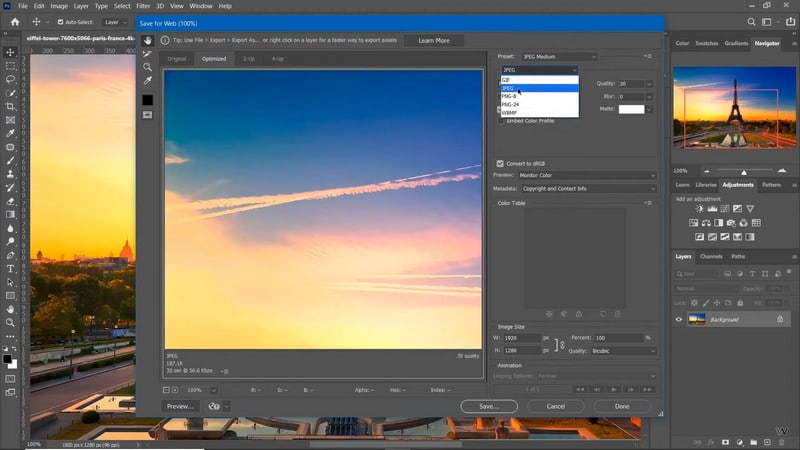This screenshot has height=450, width=800.
Task: Play the animation in Save for Web
Action: (x=614, y=389)
